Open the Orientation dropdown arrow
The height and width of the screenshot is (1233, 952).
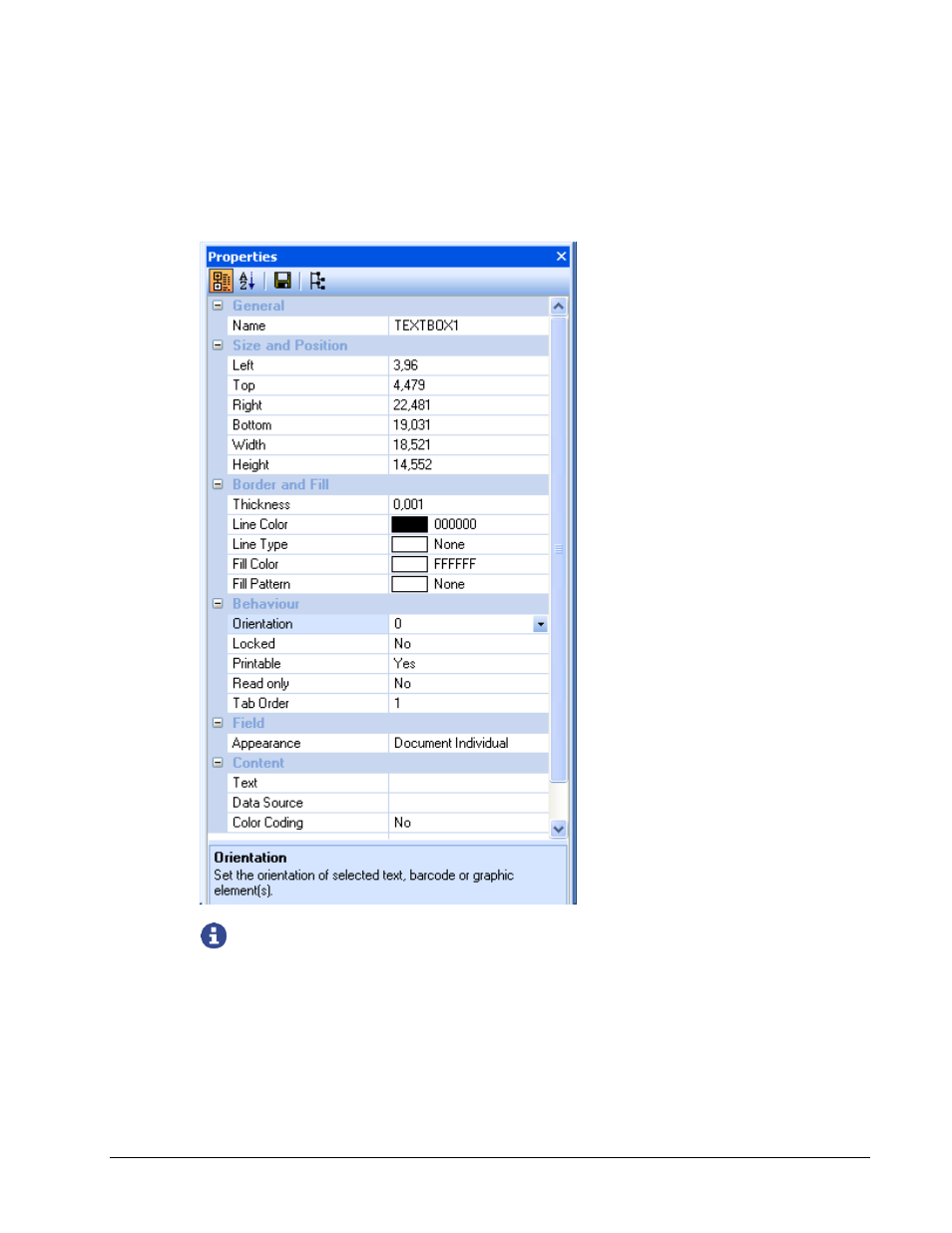point(540,625)
